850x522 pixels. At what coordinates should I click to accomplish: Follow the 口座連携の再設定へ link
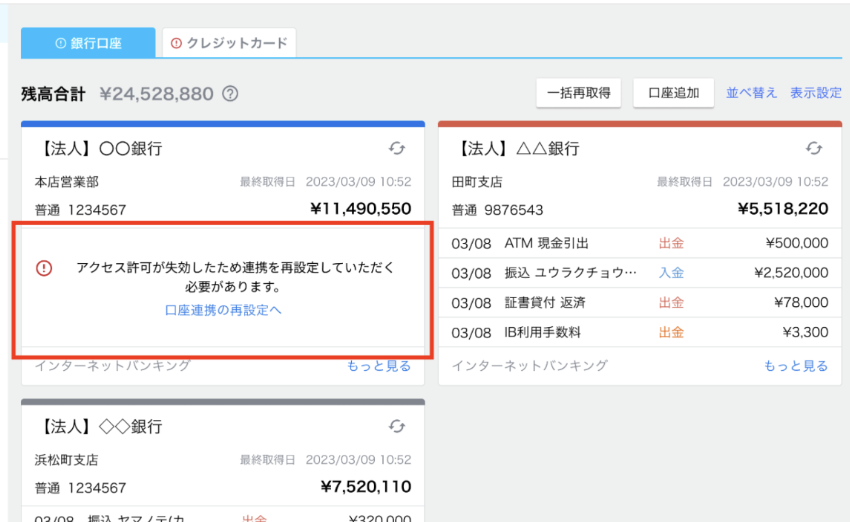(223, 310)
